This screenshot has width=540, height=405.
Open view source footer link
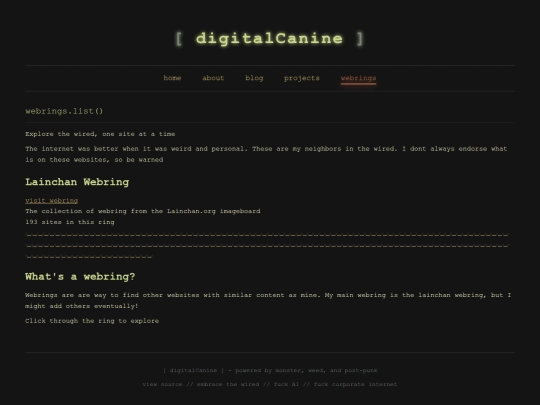(162, 384)
